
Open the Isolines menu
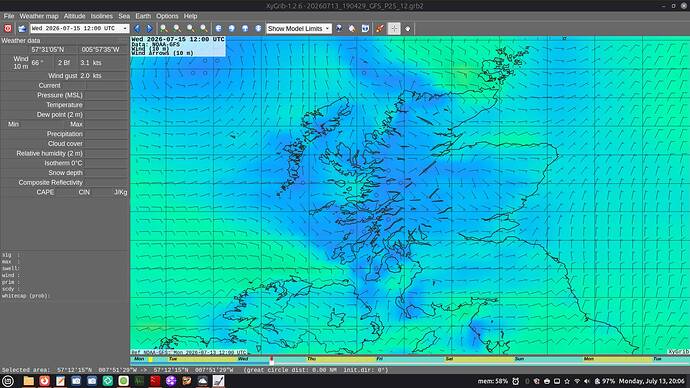click(x=102, y=16)
